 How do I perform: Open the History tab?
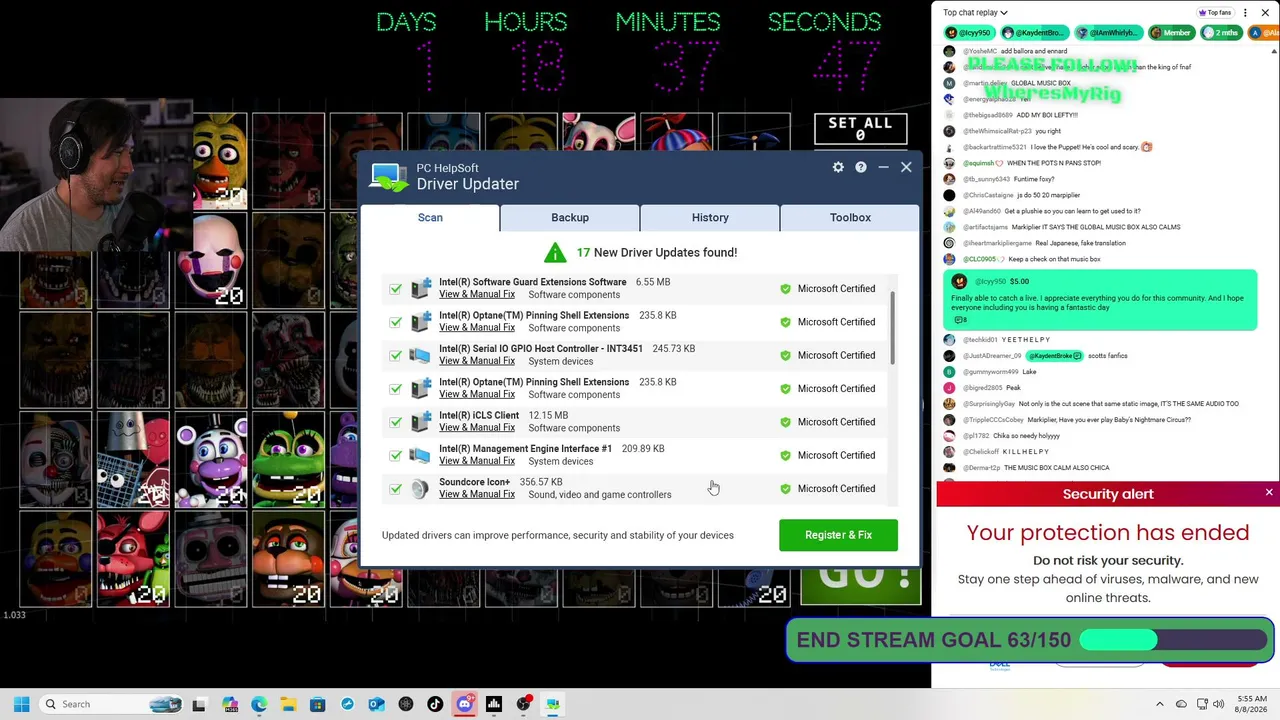tap(710, 217)
